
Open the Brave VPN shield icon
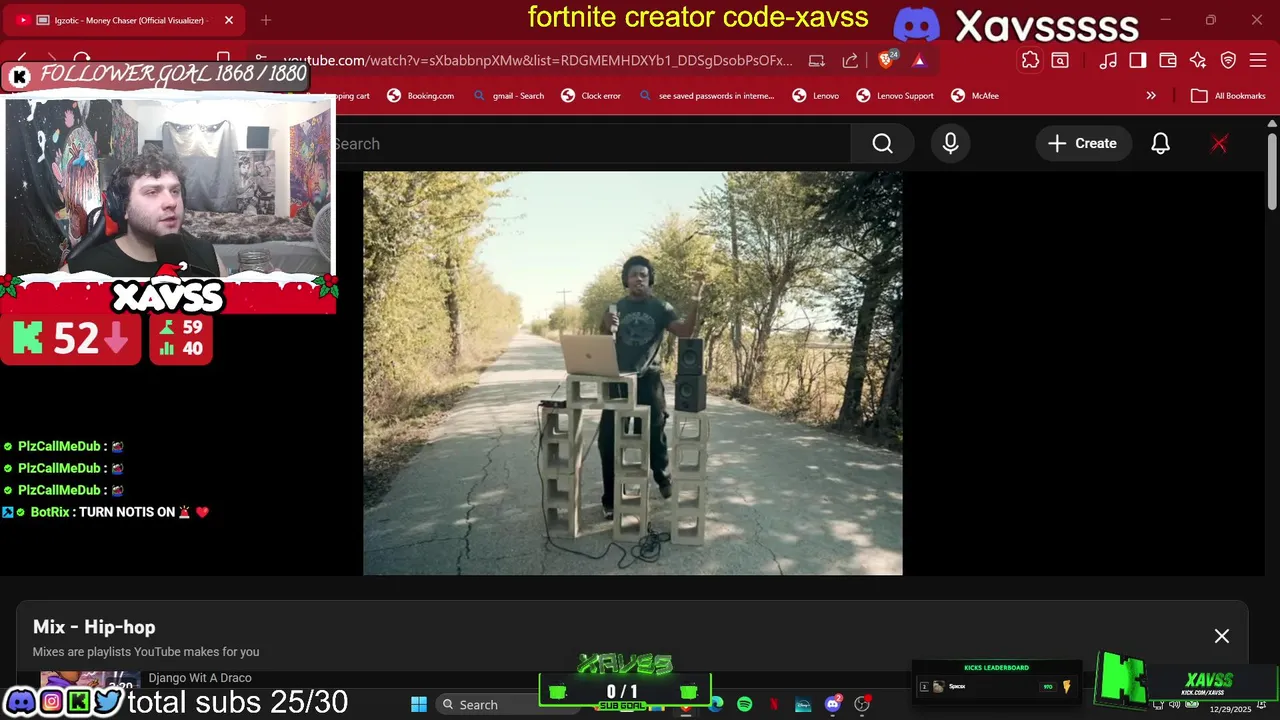pyautogui.click(x=1229, y=60)
